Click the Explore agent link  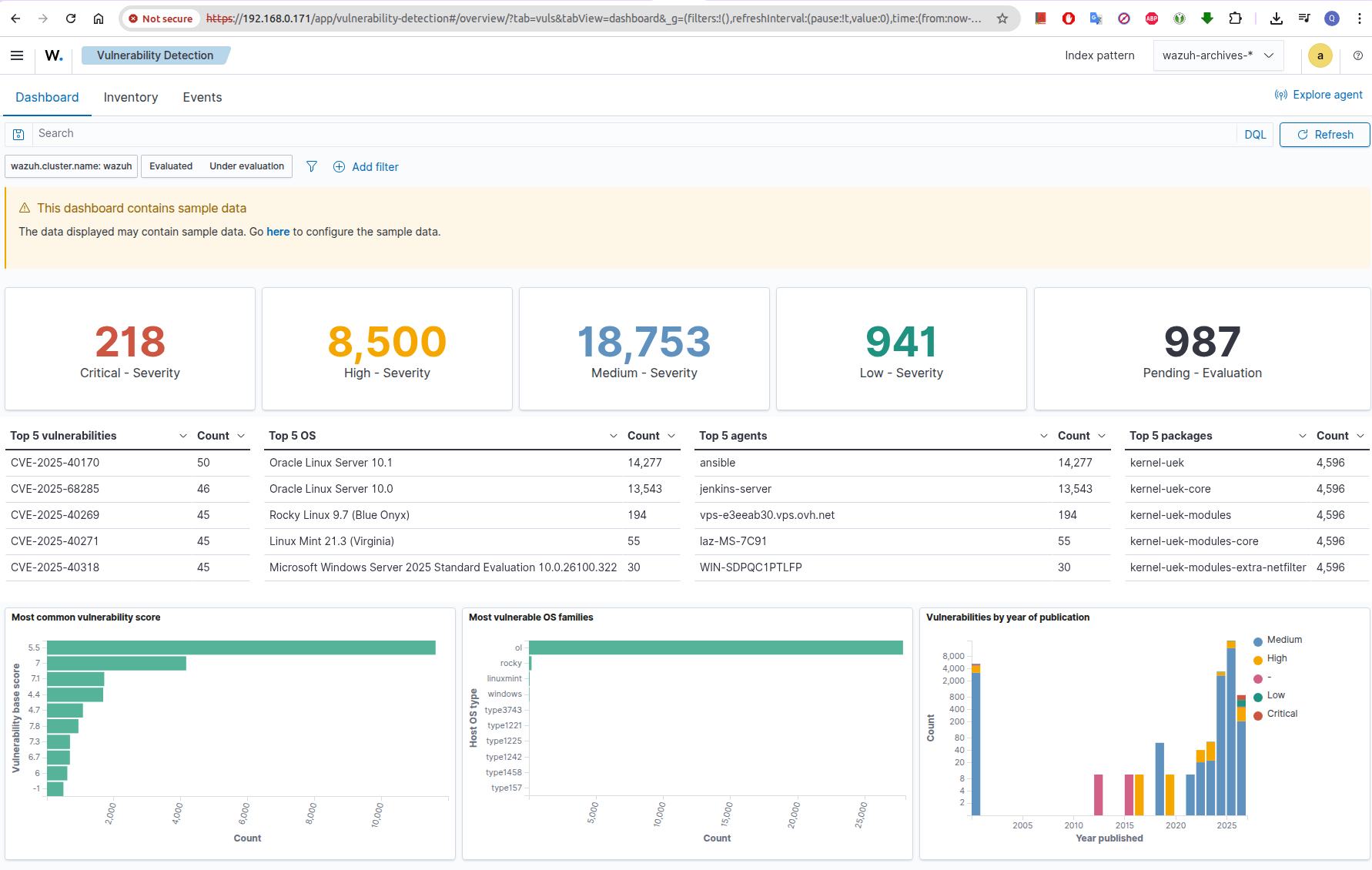point(1319,95)
